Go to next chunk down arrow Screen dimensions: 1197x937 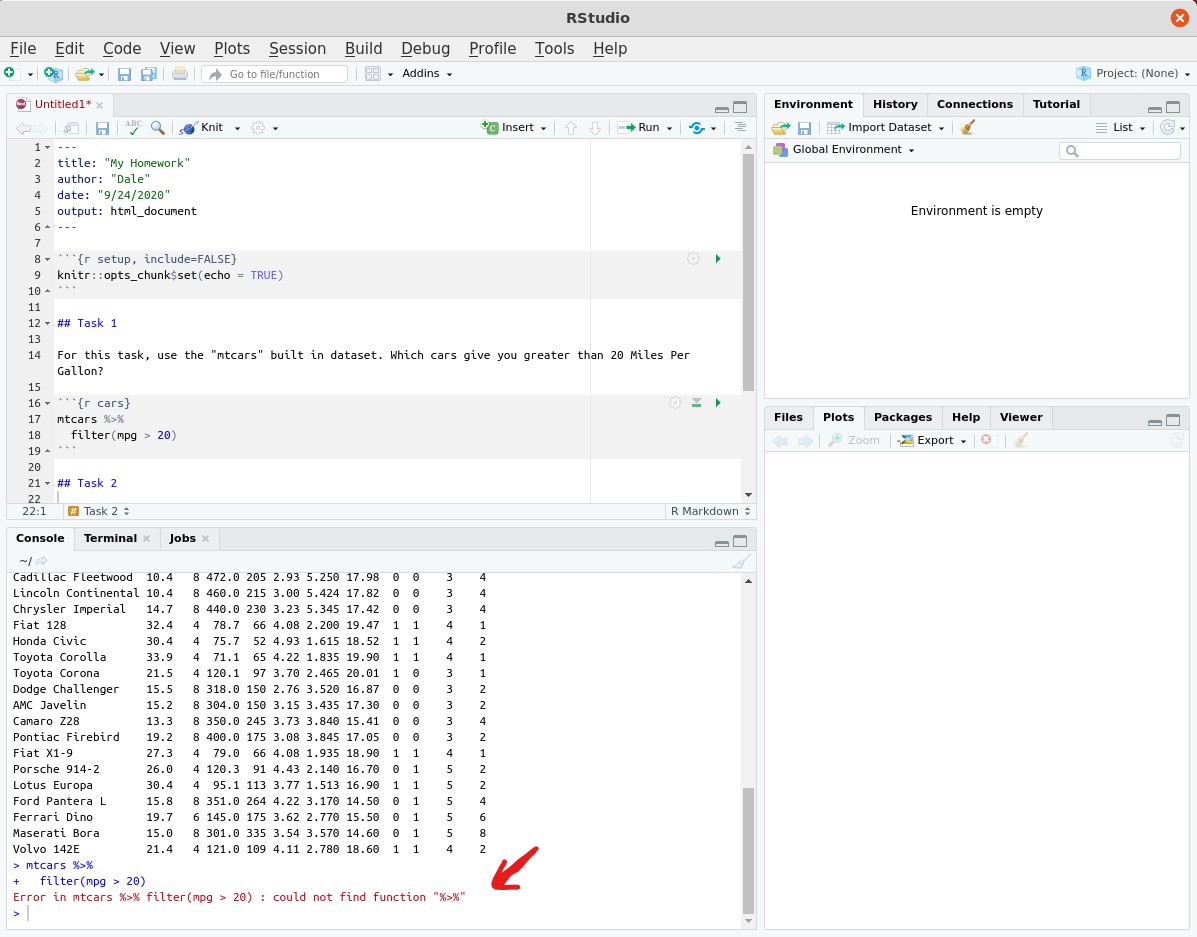(x=595, y=128)
